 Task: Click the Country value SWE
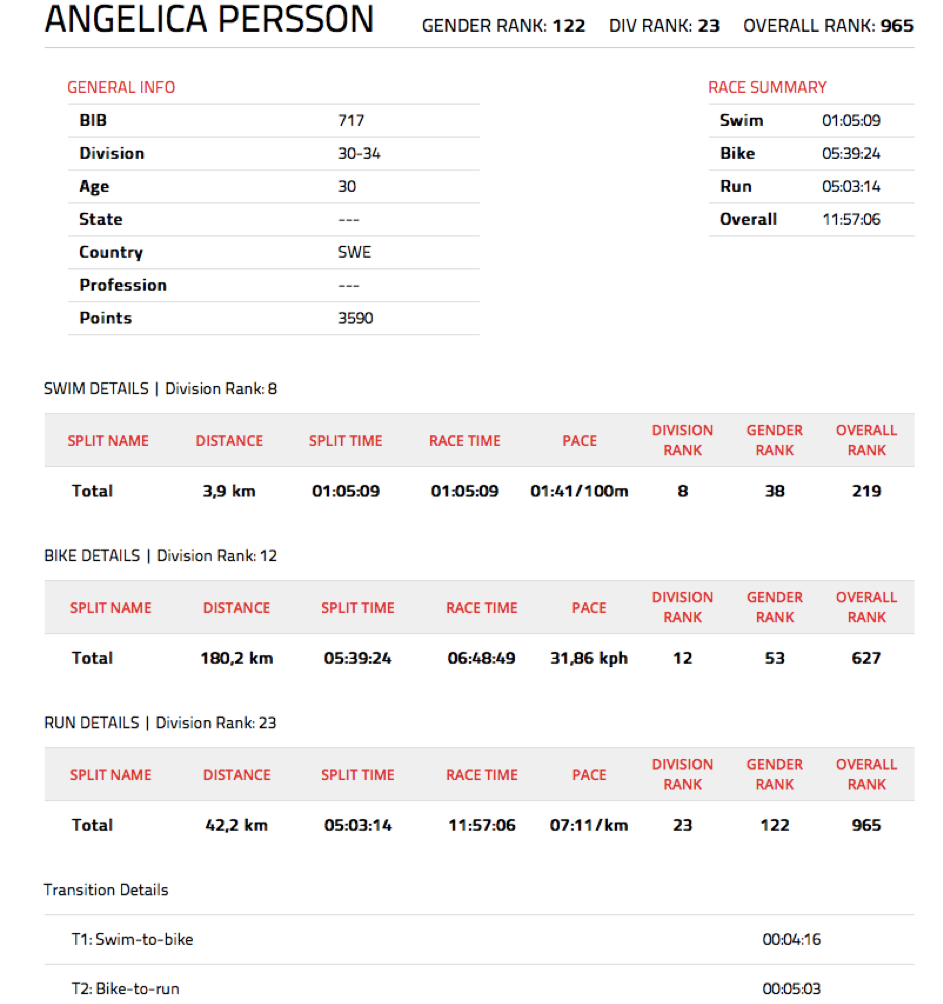pos(354,253)
